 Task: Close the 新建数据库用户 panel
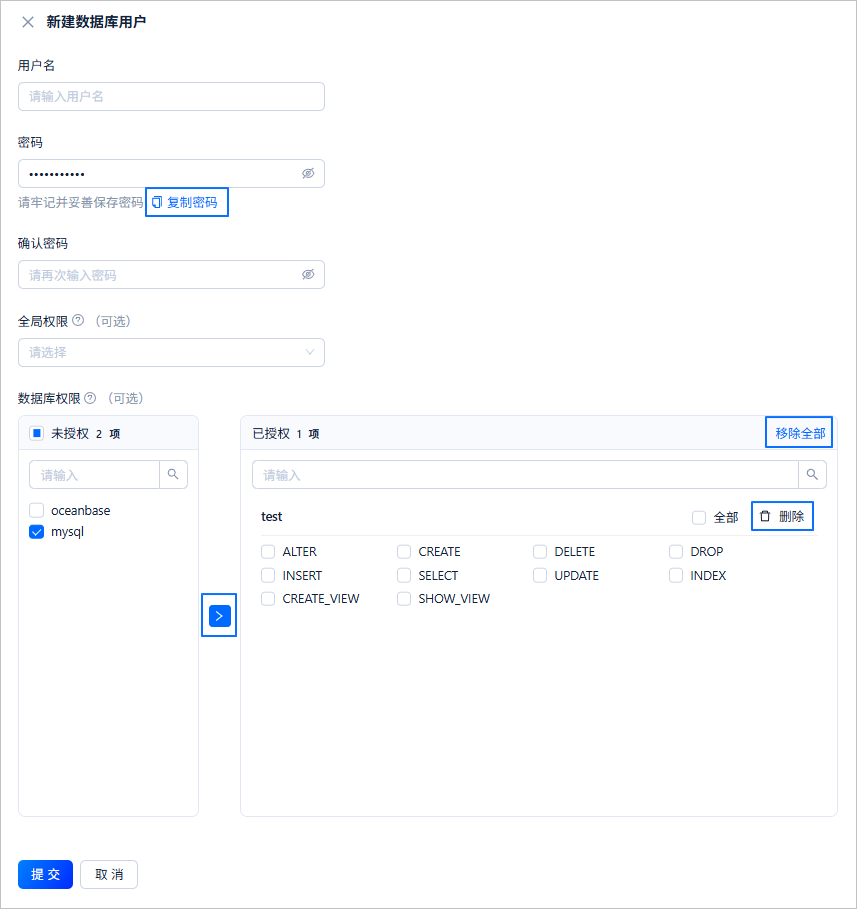pos(27,22)
